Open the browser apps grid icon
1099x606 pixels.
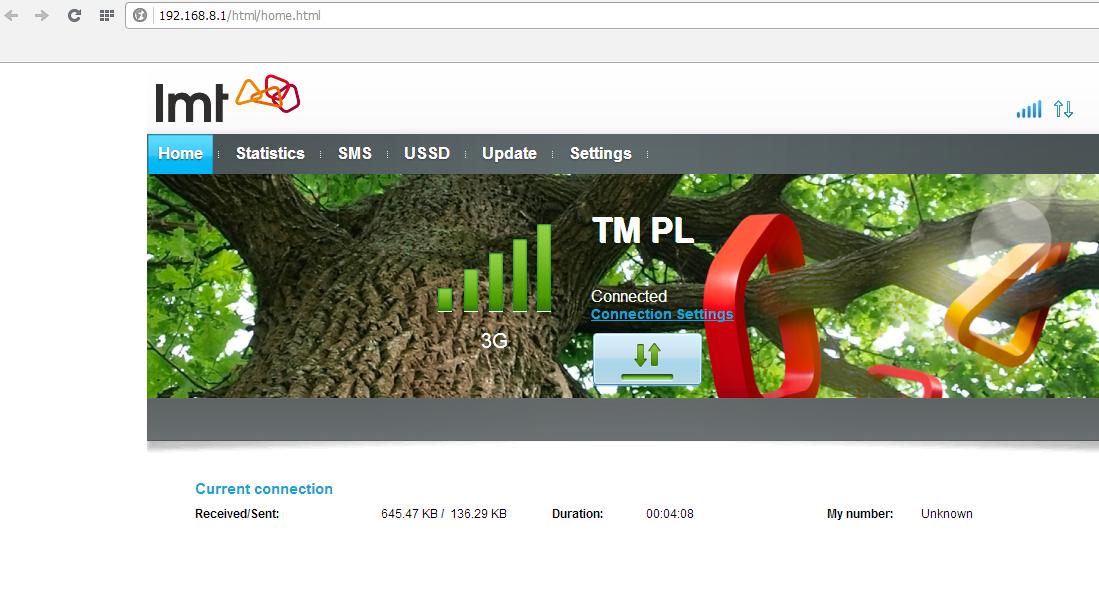coord(106,16)
